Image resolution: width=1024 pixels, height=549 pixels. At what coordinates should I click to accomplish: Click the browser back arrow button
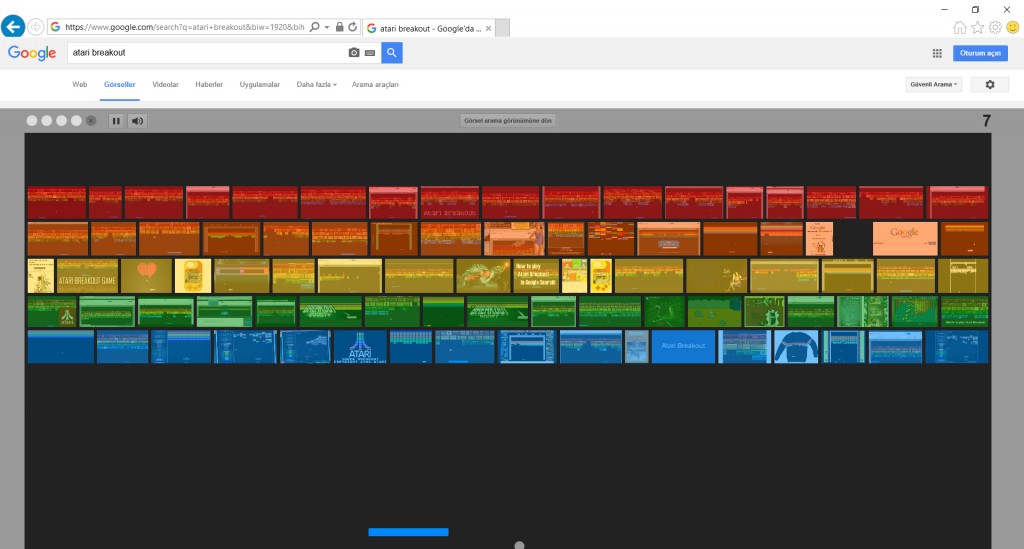coord(12,27)
